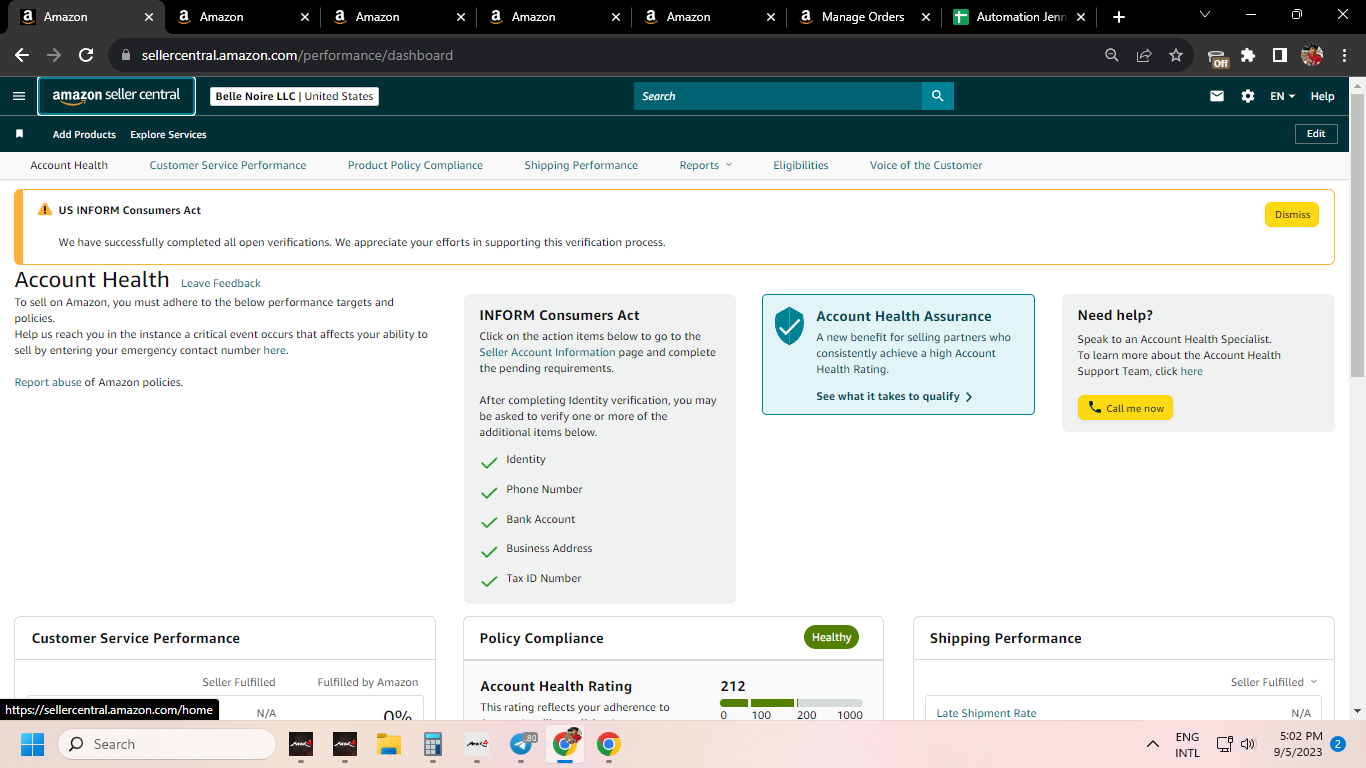Go to the Shipping Performance nav tab
Image resolution: width=1366 pixels, height=768 pixels.
tap(581, 165)
